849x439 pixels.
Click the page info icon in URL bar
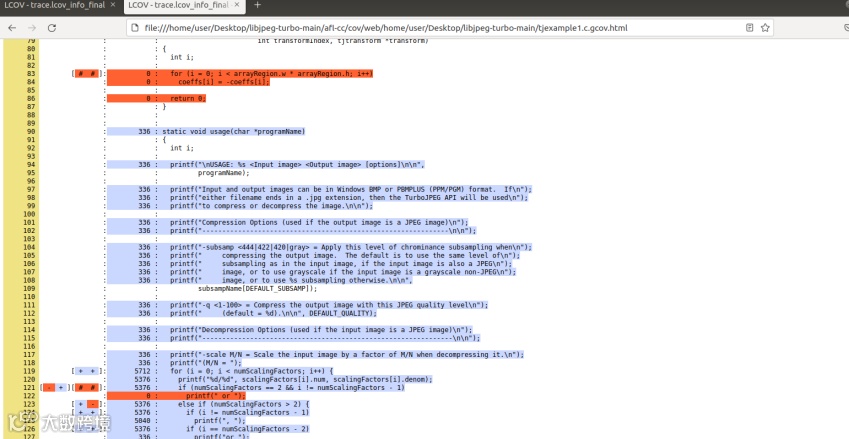pyautogui.click(x=134, y=28)
